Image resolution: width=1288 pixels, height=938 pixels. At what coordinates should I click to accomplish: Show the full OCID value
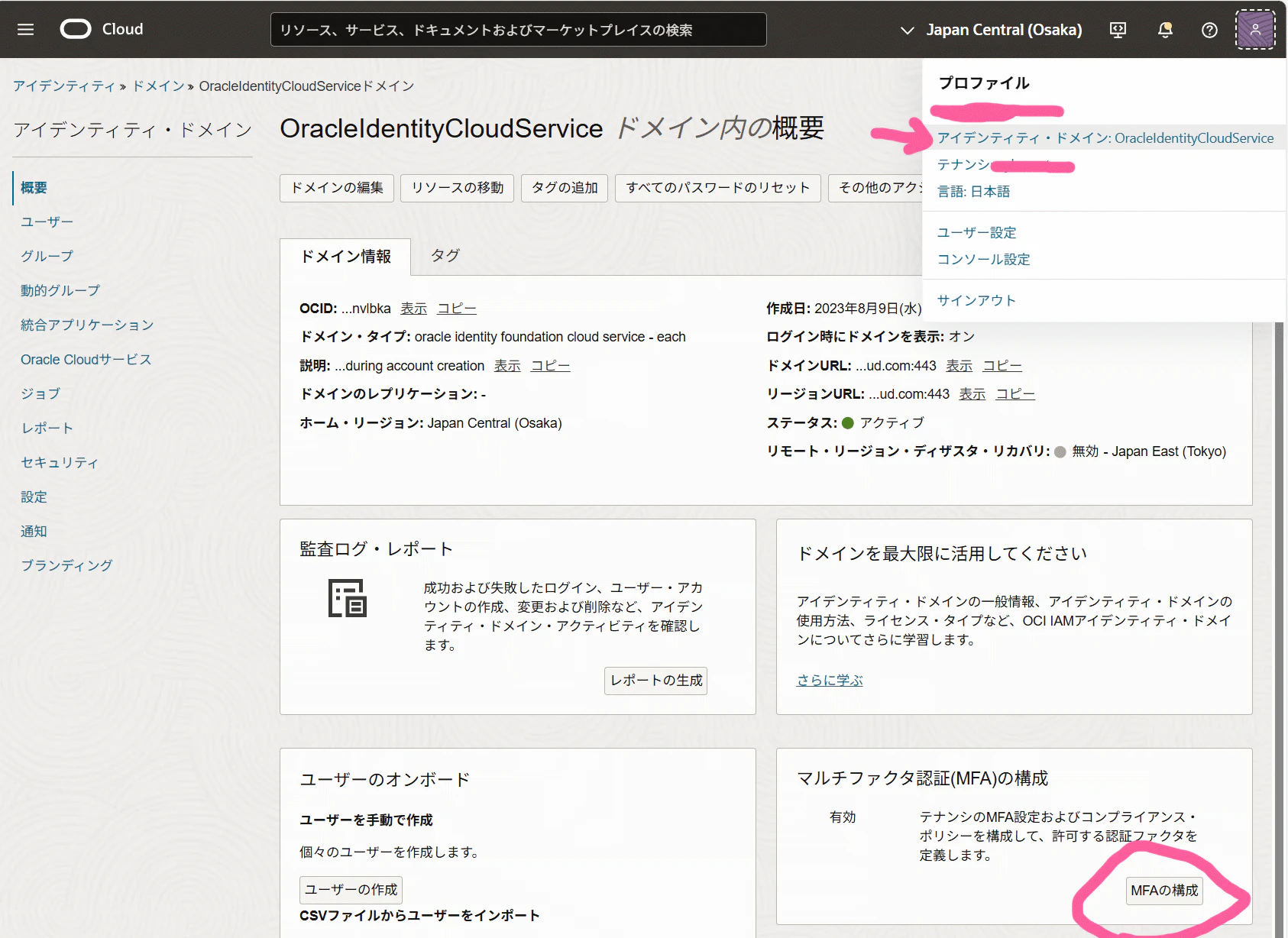[x=414, y=309]
